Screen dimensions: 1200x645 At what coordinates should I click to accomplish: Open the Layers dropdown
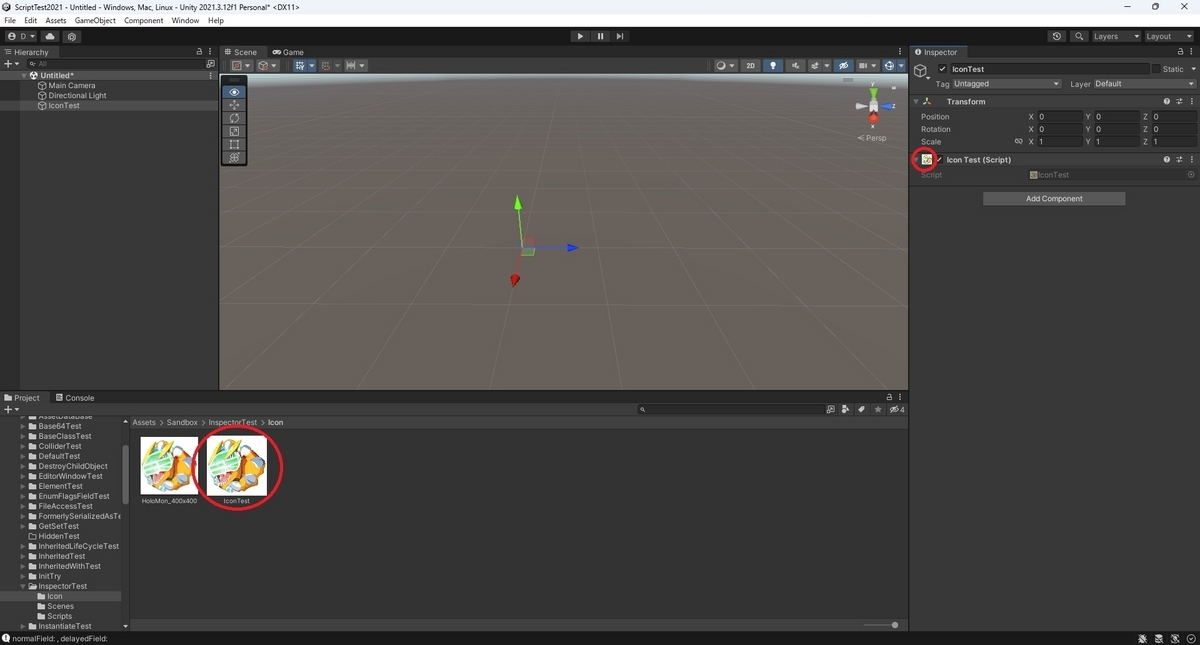click(1116, 36)
